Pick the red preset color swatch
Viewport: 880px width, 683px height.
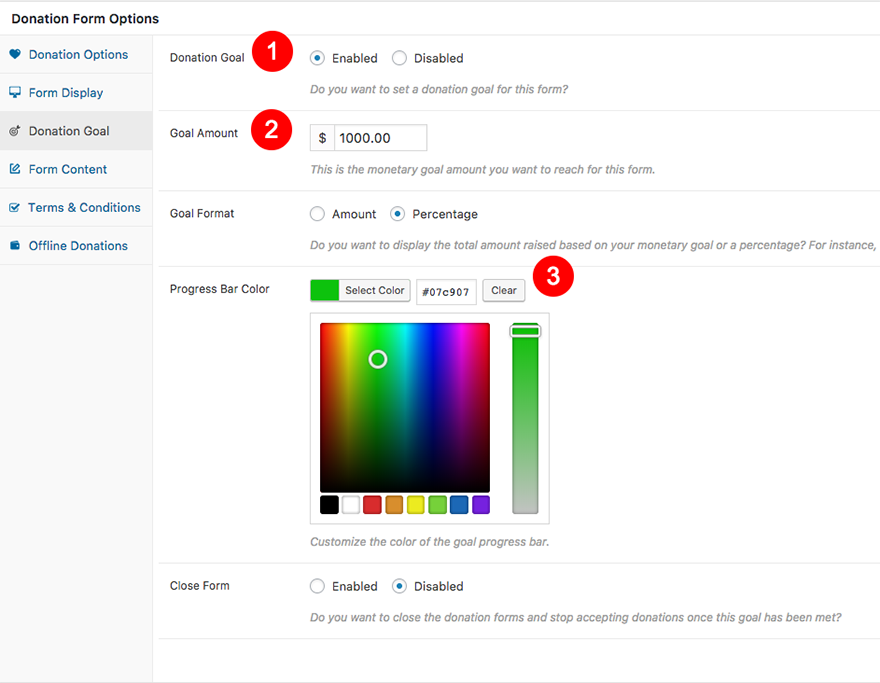click(372, 505)
